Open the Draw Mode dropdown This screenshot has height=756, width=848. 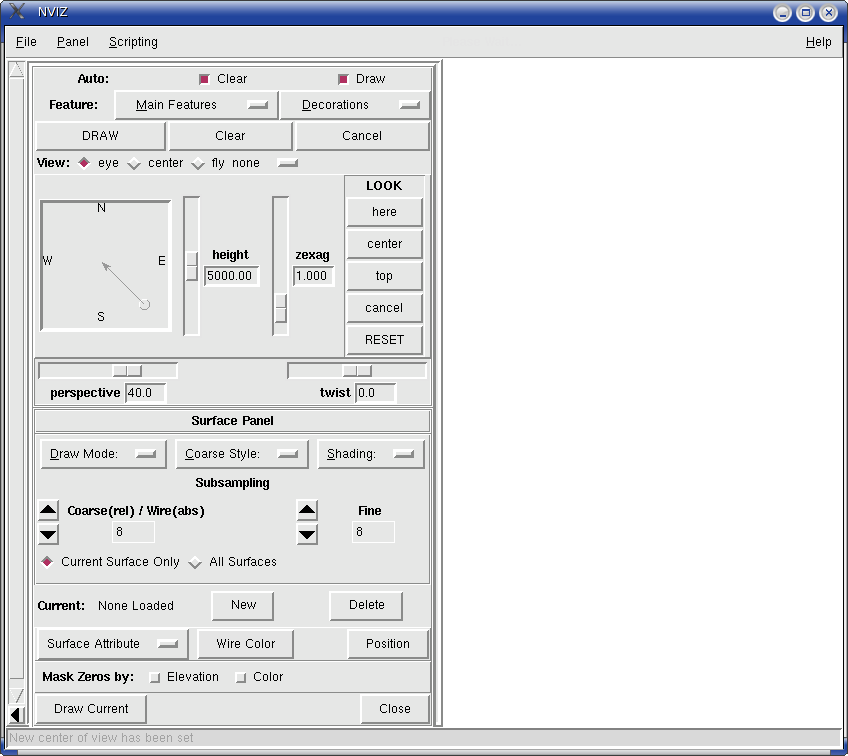click(103, 454)
